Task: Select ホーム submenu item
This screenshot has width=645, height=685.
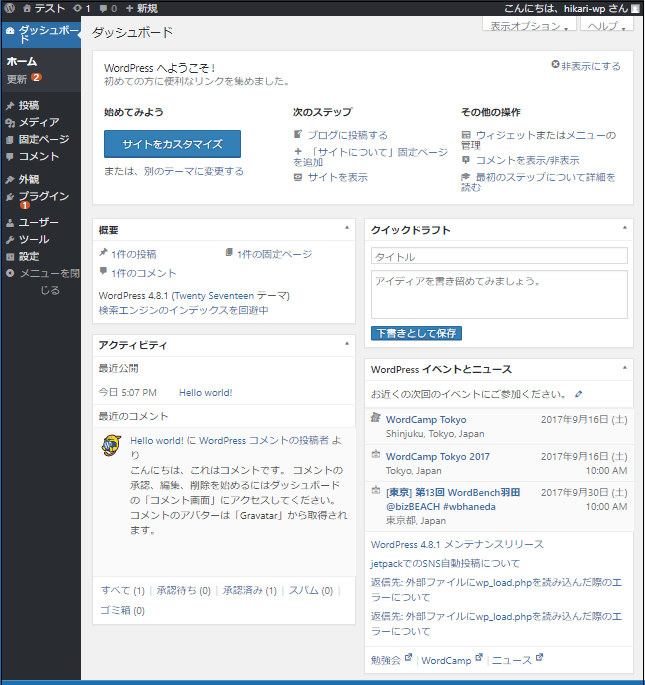Action: pyautogui.click(x=22, y=62)
